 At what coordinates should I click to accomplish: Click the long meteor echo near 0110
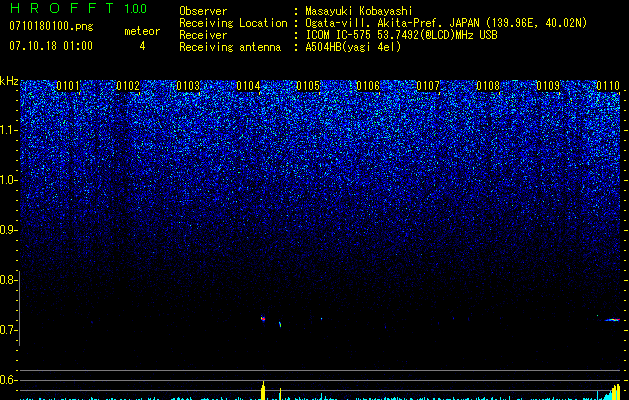tap(613, 320)
